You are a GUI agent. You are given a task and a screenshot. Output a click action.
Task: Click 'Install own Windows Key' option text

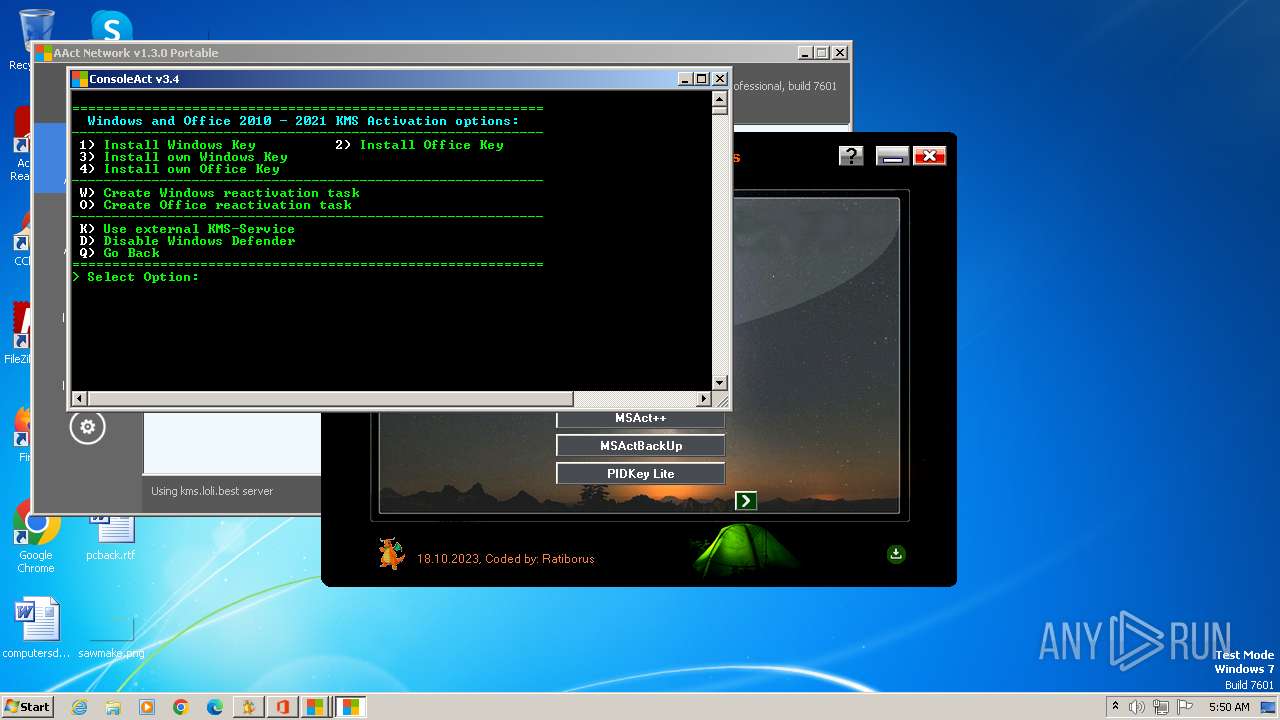coord(195,157)
